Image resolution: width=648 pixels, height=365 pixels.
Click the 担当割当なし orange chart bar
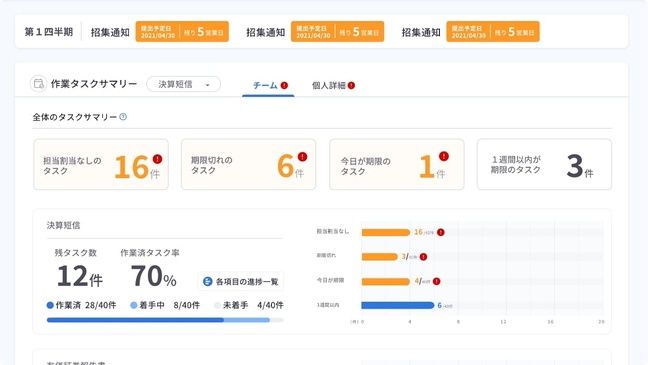click(386, 232)
